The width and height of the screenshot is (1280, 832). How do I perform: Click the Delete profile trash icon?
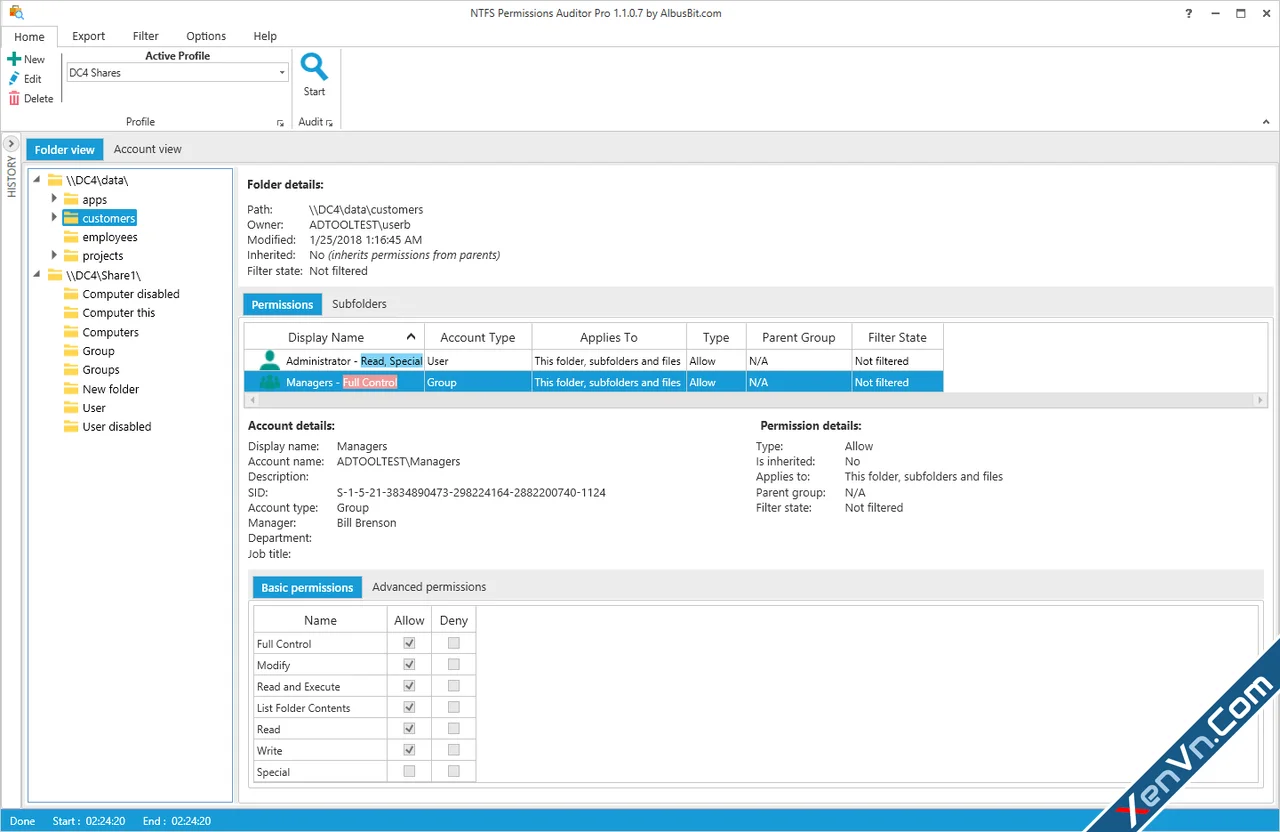tap(14, 98)
